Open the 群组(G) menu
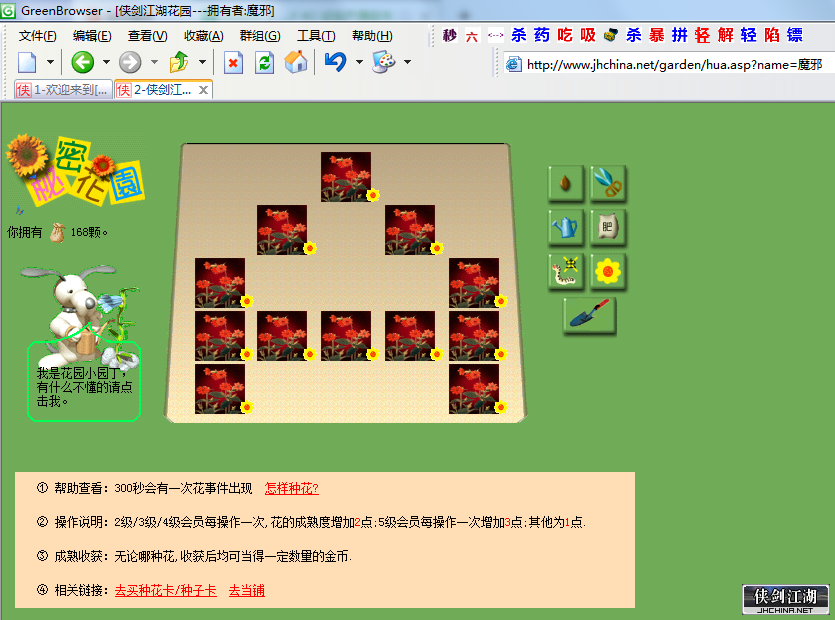This screenshot has height=620, width=835. [x=260, y=36]
